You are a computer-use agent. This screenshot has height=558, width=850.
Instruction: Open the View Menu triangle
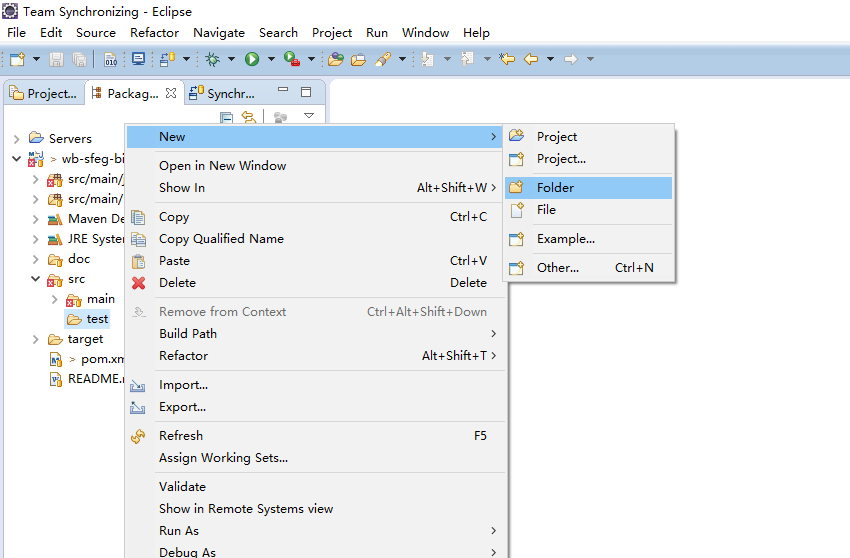pos(309,116)
